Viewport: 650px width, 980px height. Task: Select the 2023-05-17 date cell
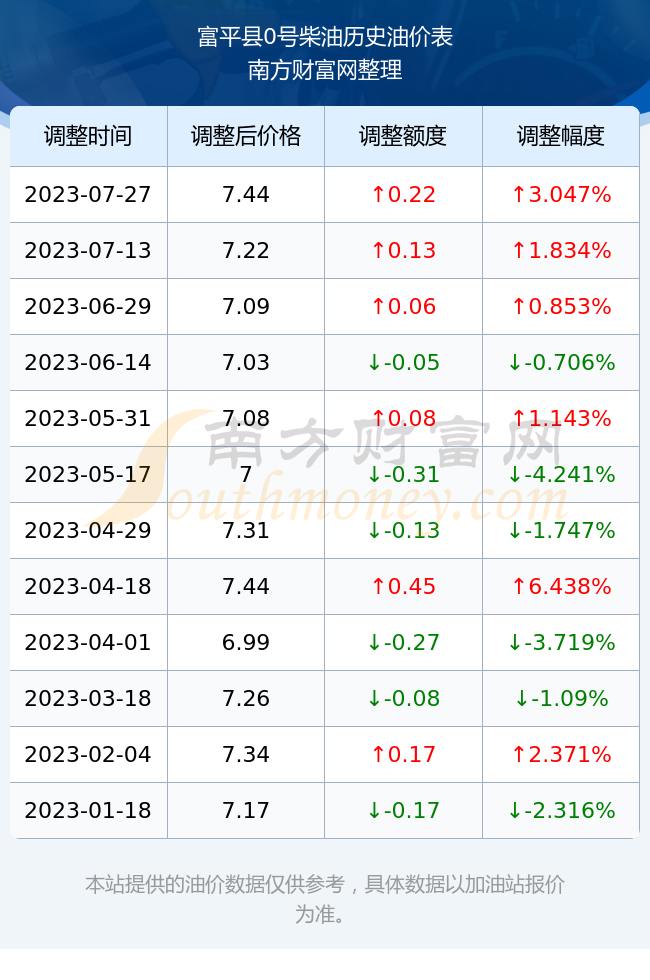[x=88, y=474]
